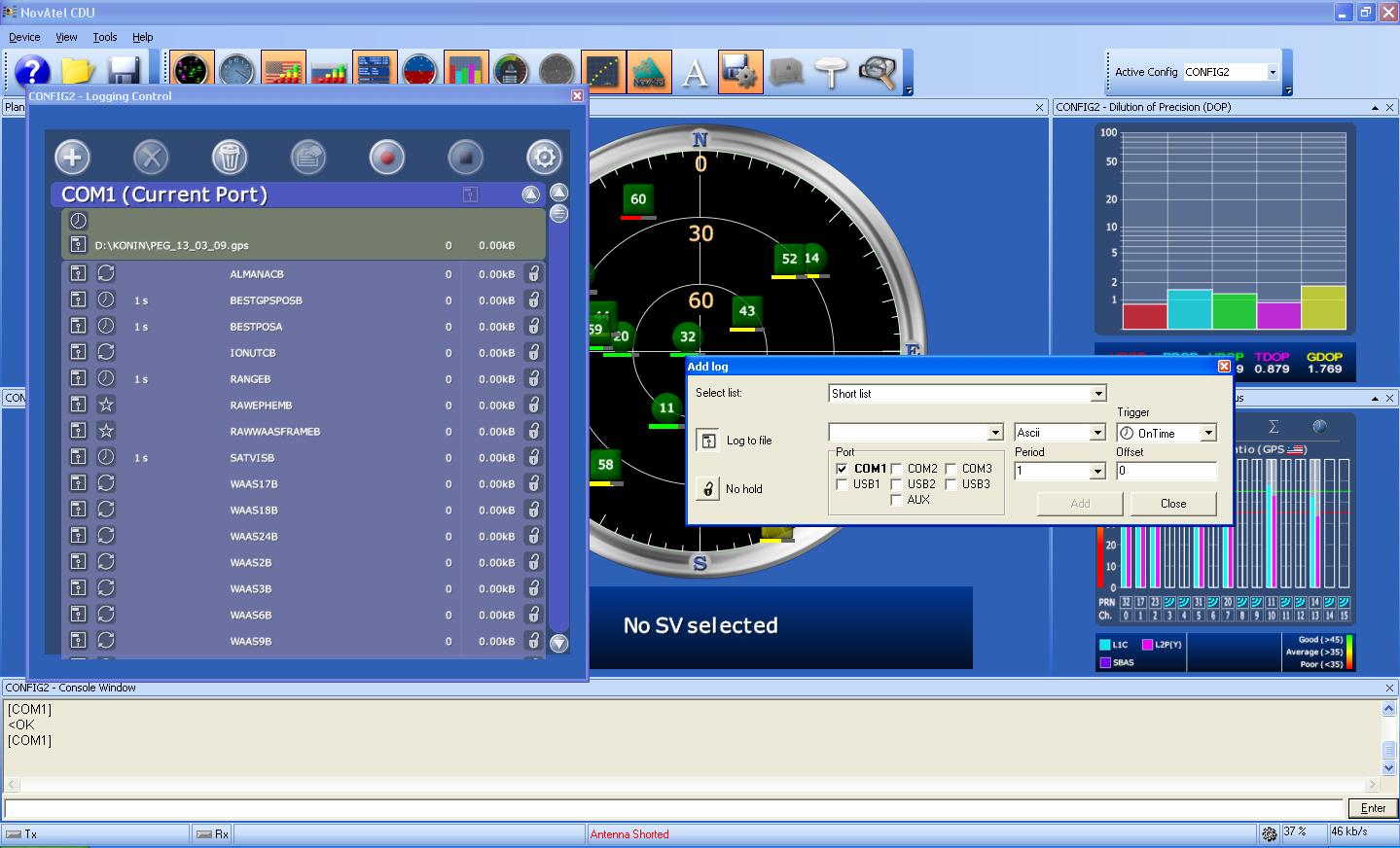Click the list menu button under scroll-up arrow
The height and width of the screenshot is (848, 1400).
tap(558, 214)
